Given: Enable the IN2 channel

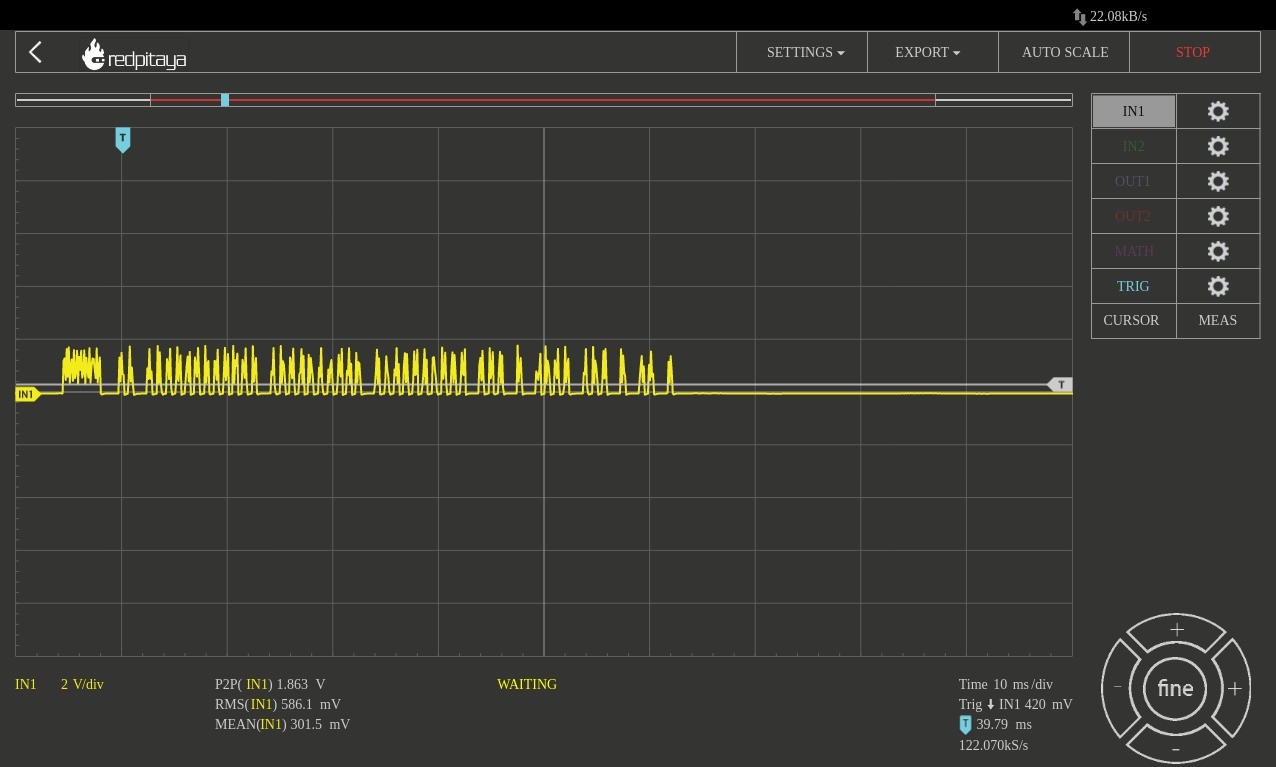Looking at the screenshot, I should [1133, 146].
